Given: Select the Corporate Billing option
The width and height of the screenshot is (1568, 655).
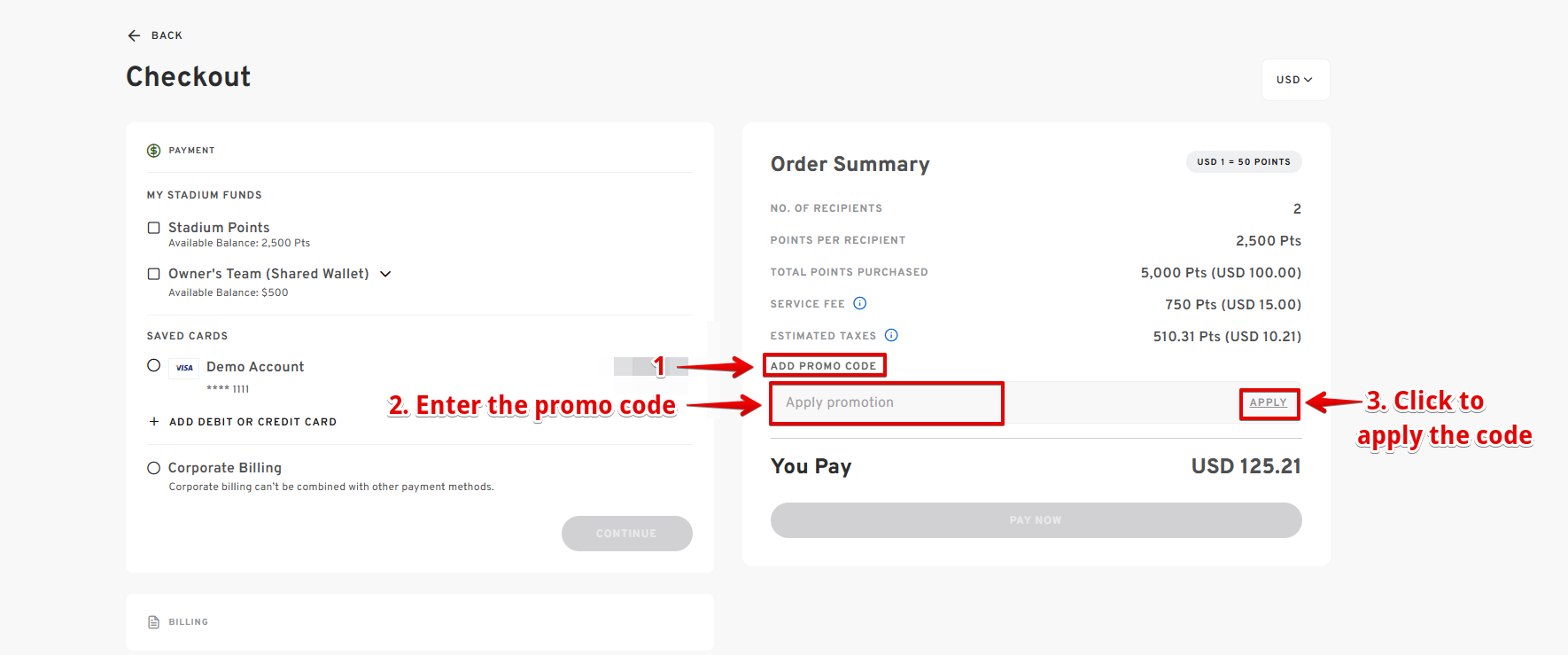Looking at the screenshot, I should click(x=154, y=468).
